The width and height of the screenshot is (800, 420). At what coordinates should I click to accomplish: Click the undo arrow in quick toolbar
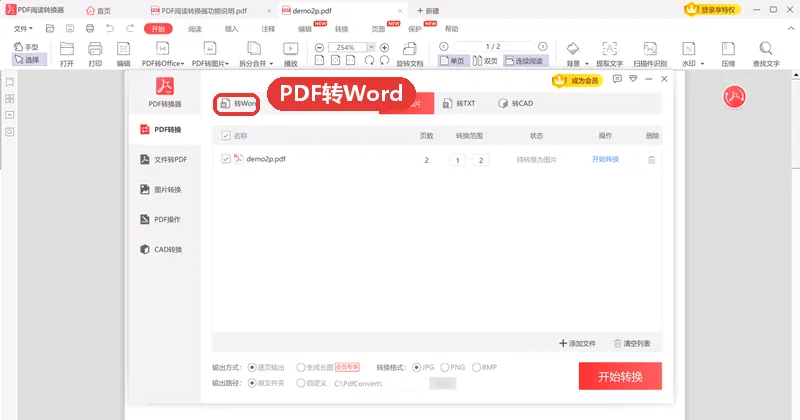[x=110, y=29]
